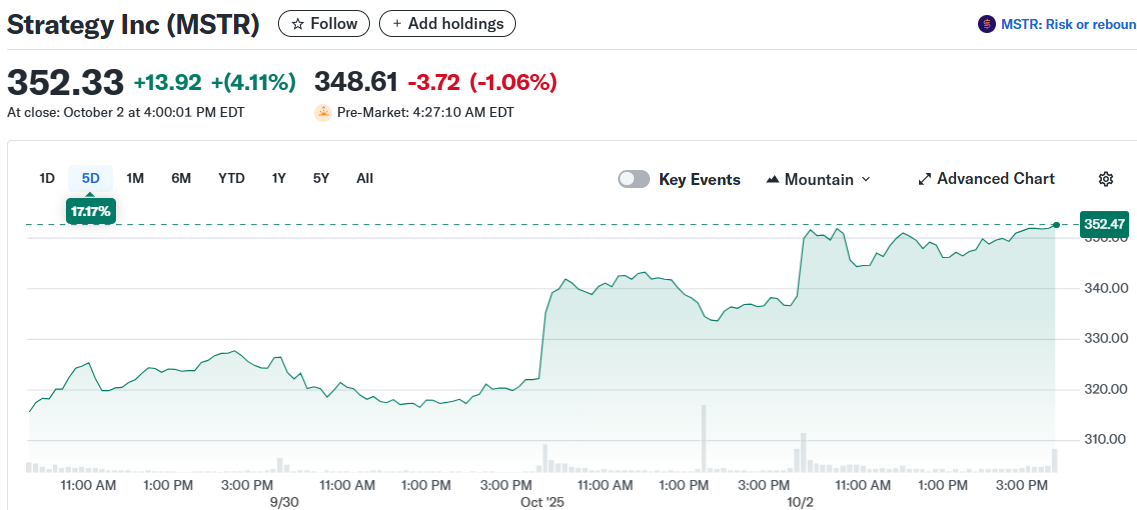Expand the Mountain chart type dropdown

[866, 179]
